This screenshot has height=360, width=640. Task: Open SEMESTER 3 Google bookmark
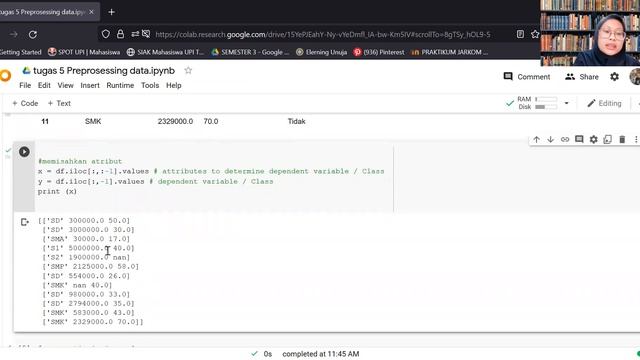pos(250,52)
